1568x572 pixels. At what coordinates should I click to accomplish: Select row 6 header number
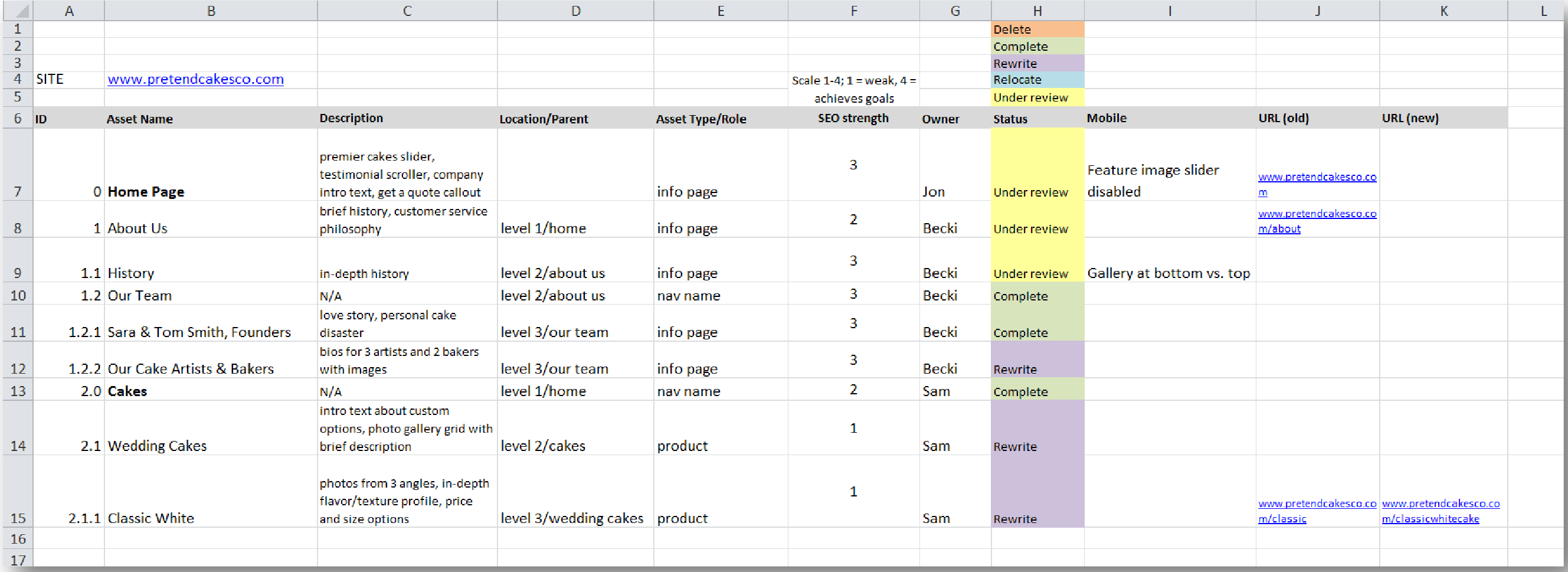point(18,118)
